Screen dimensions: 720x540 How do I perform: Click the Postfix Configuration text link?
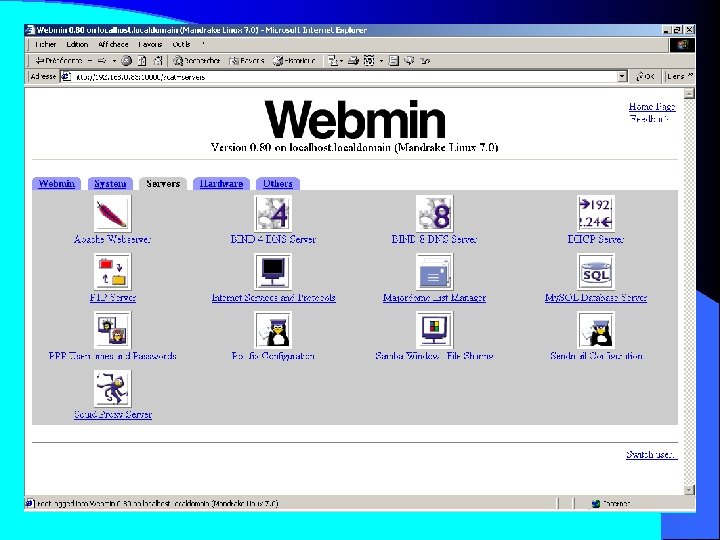click(273, 356)
